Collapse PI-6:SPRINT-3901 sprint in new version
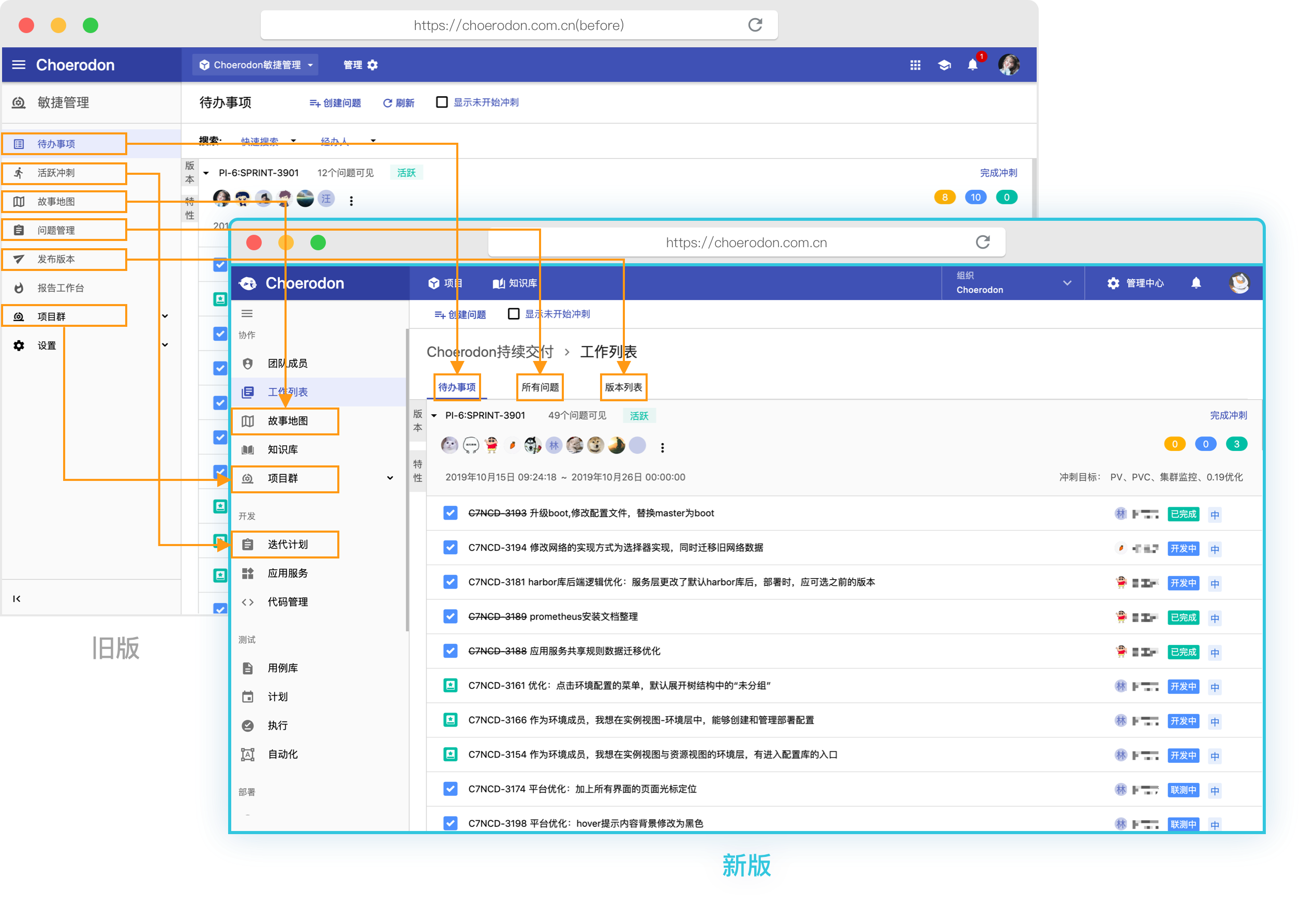 pyautogui.click(x=433, y=416)
